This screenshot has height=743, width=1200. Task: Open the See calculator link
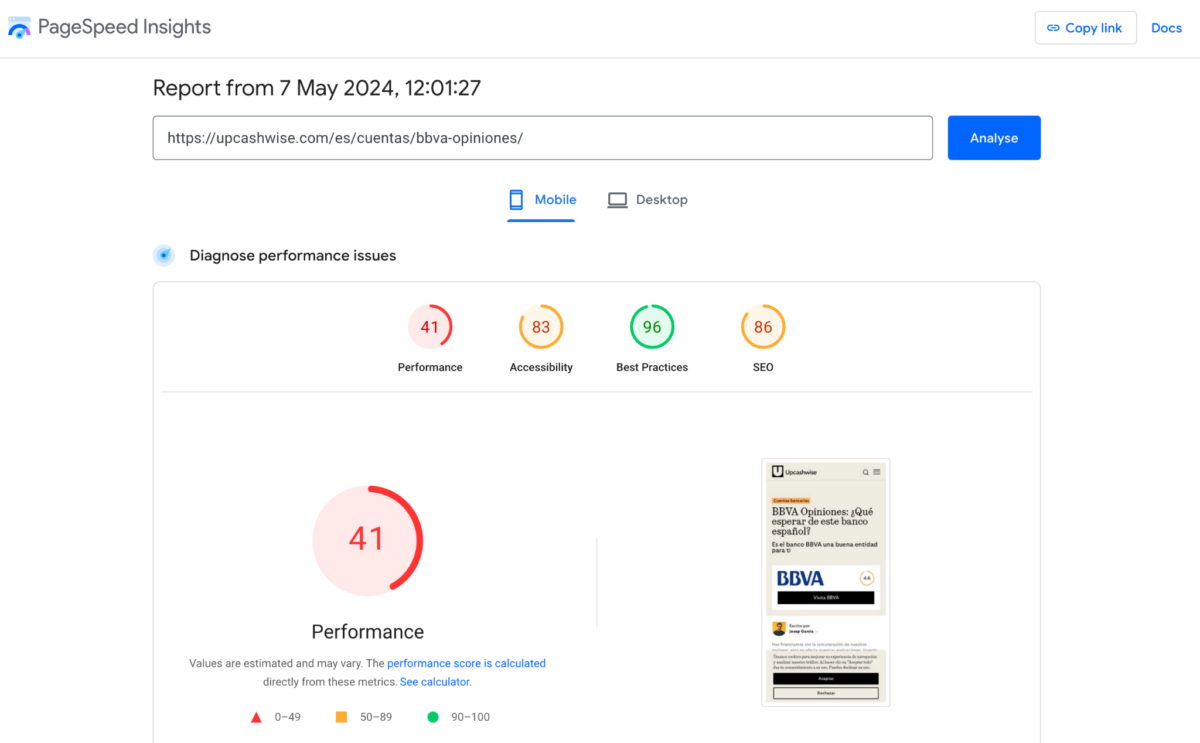coord(435,682)
